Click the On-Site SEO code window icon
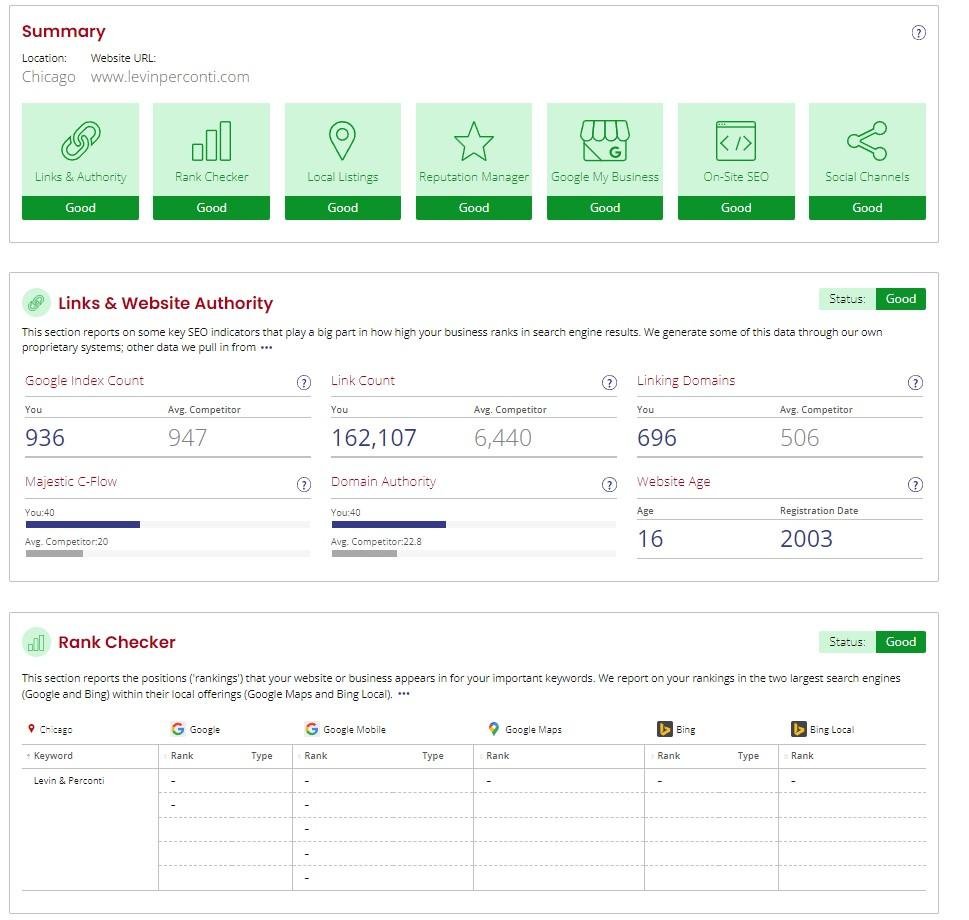Screen dimensions: 969x920 point(735,141)
